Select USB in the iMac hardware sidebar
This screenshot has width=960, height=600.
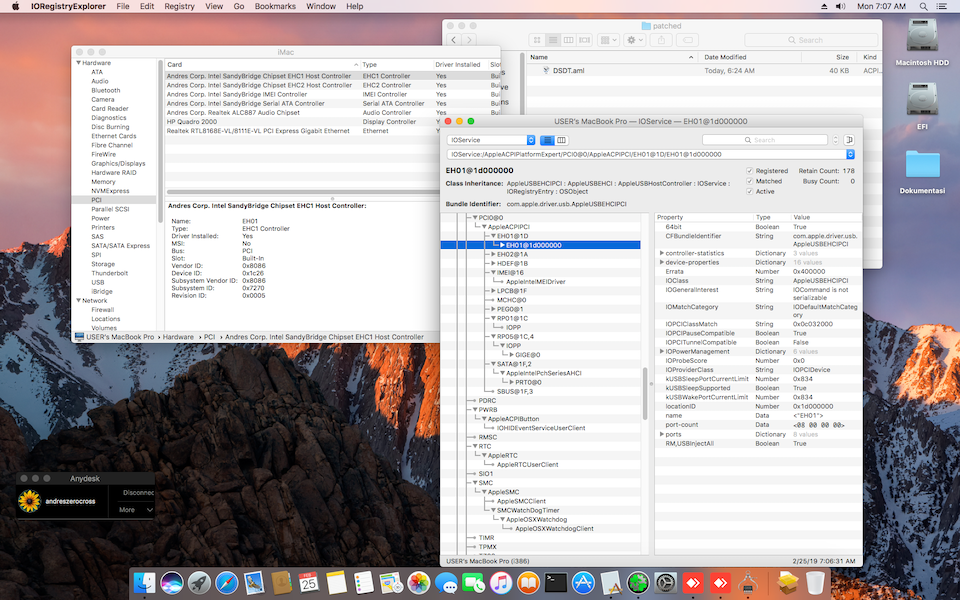[98, 282]
